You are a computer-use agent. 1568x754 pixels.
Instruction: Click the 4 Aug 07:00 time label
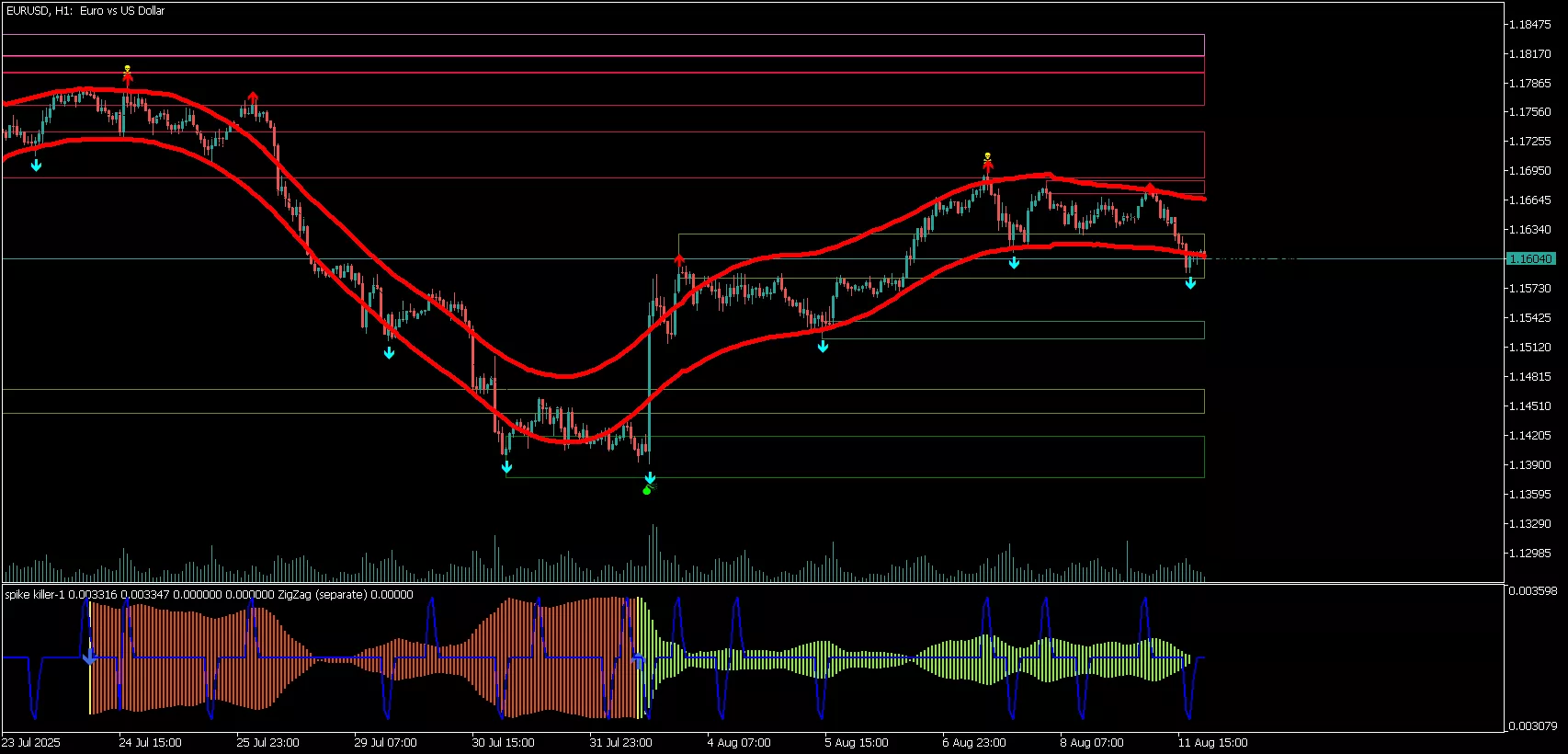click(x=739, y=743)
